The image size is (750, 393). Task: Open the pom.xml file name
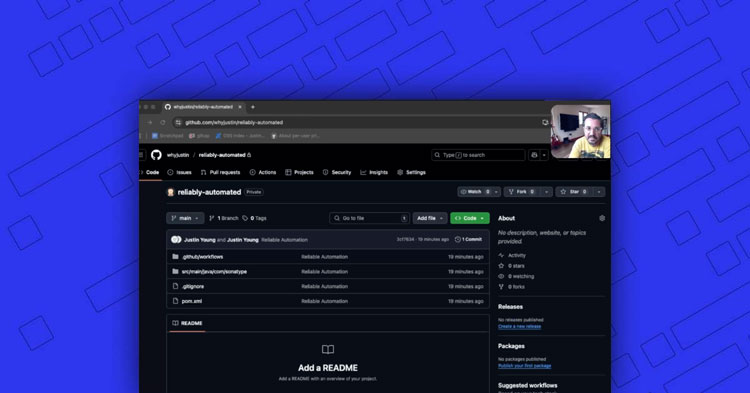coord(192,301)
